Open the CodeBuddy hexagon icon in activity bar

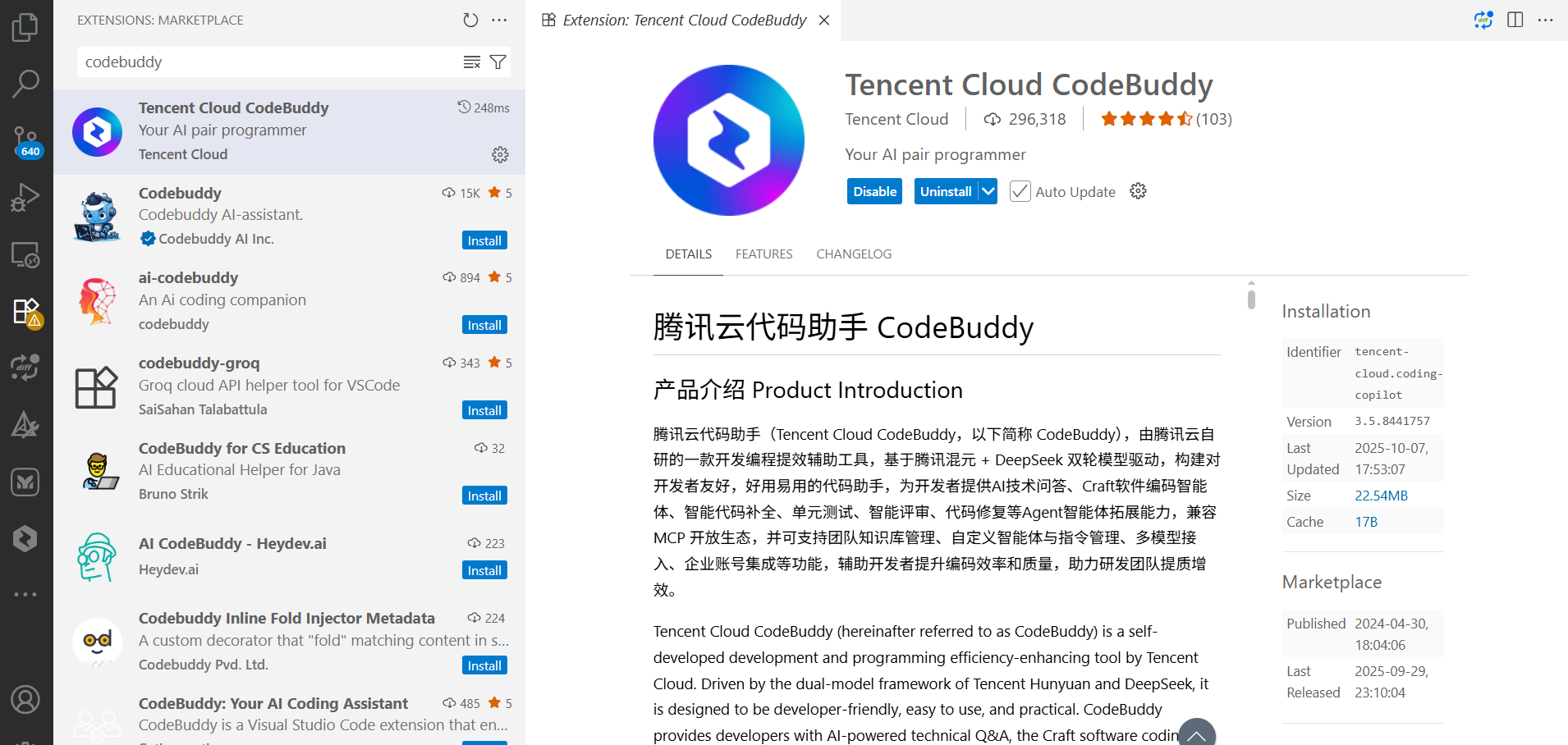[25, 538]
